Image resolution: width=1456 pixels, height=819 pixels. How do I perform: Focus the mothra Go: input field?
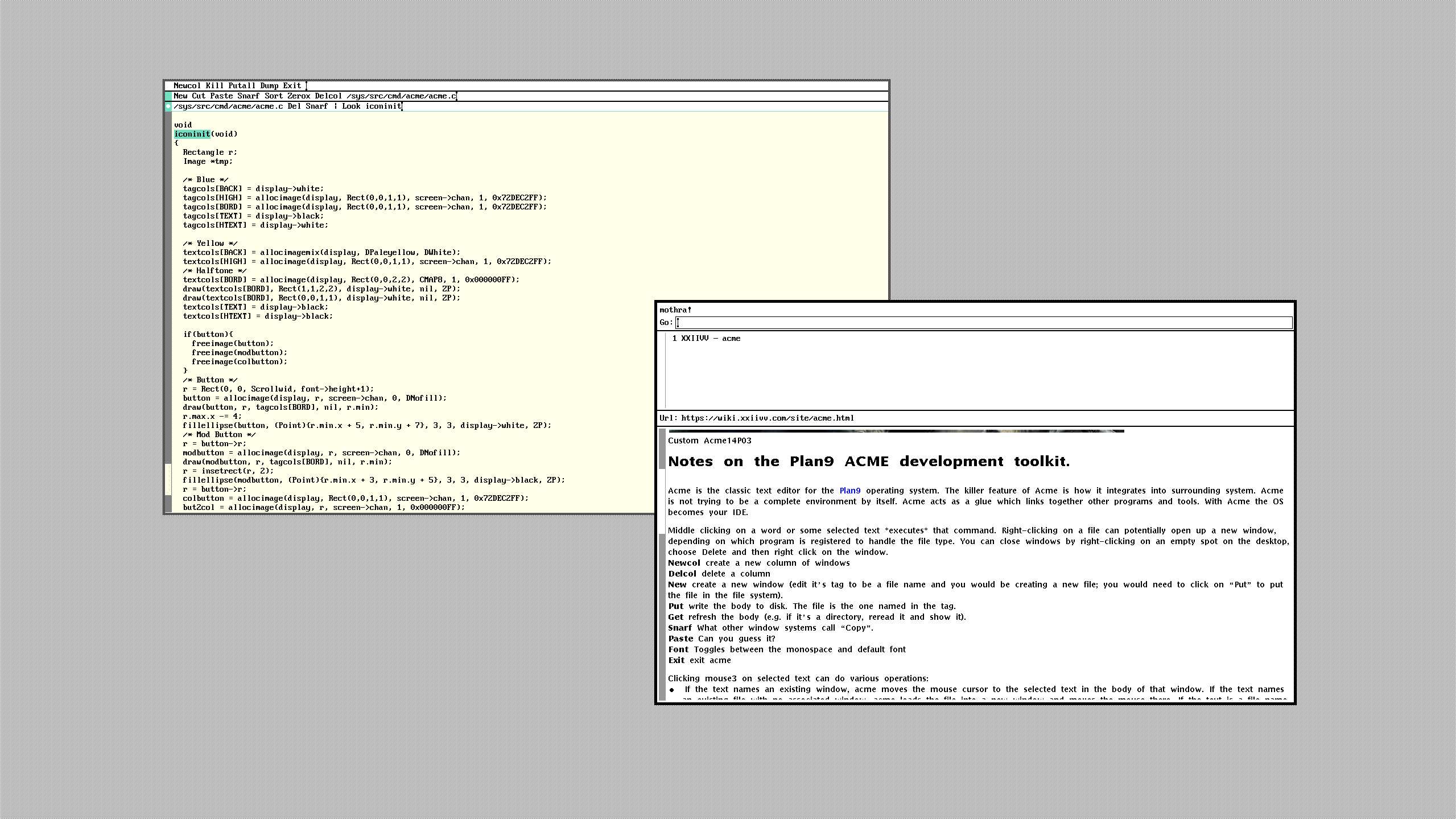984,323
